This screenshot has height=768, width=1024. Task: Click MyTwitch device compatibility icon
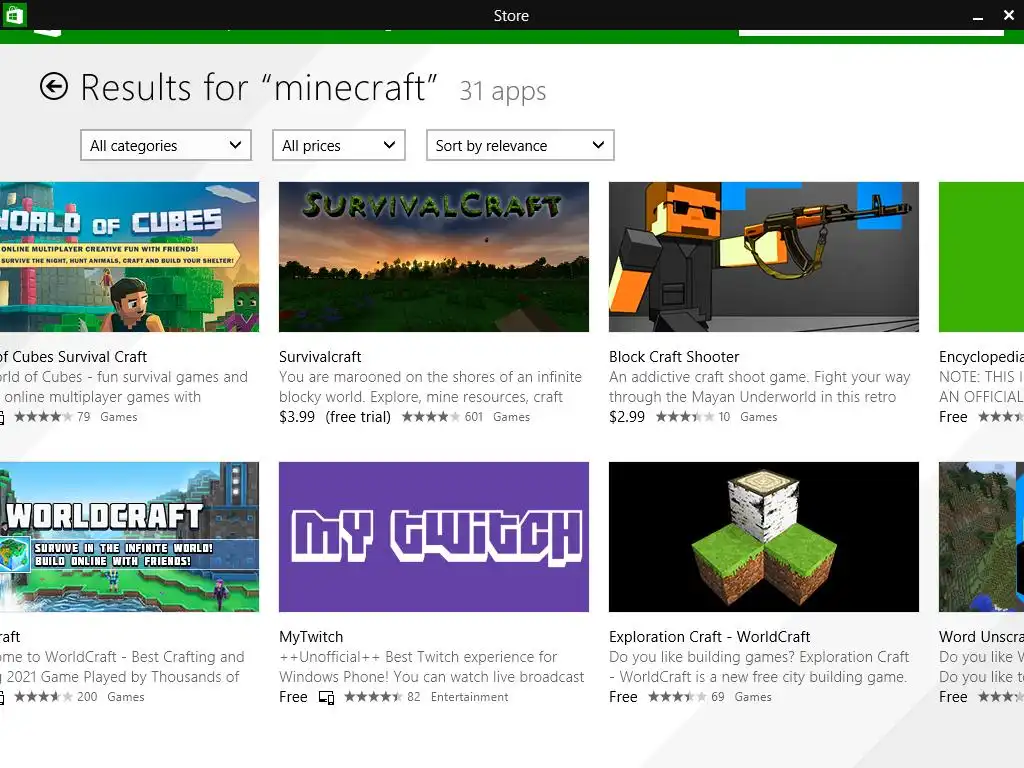click(x=327, y=698)
